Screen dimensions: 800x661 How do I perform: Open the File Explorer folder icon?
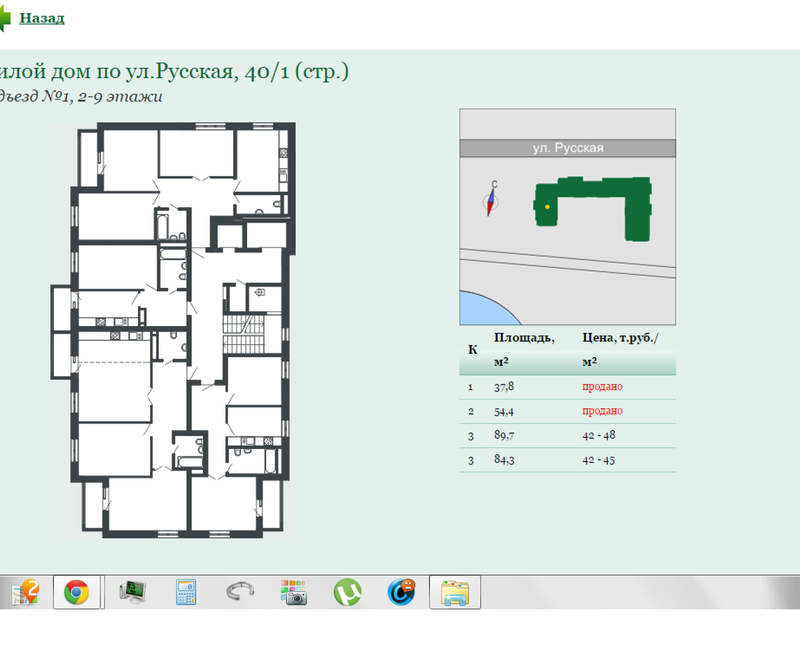(455, 593)
